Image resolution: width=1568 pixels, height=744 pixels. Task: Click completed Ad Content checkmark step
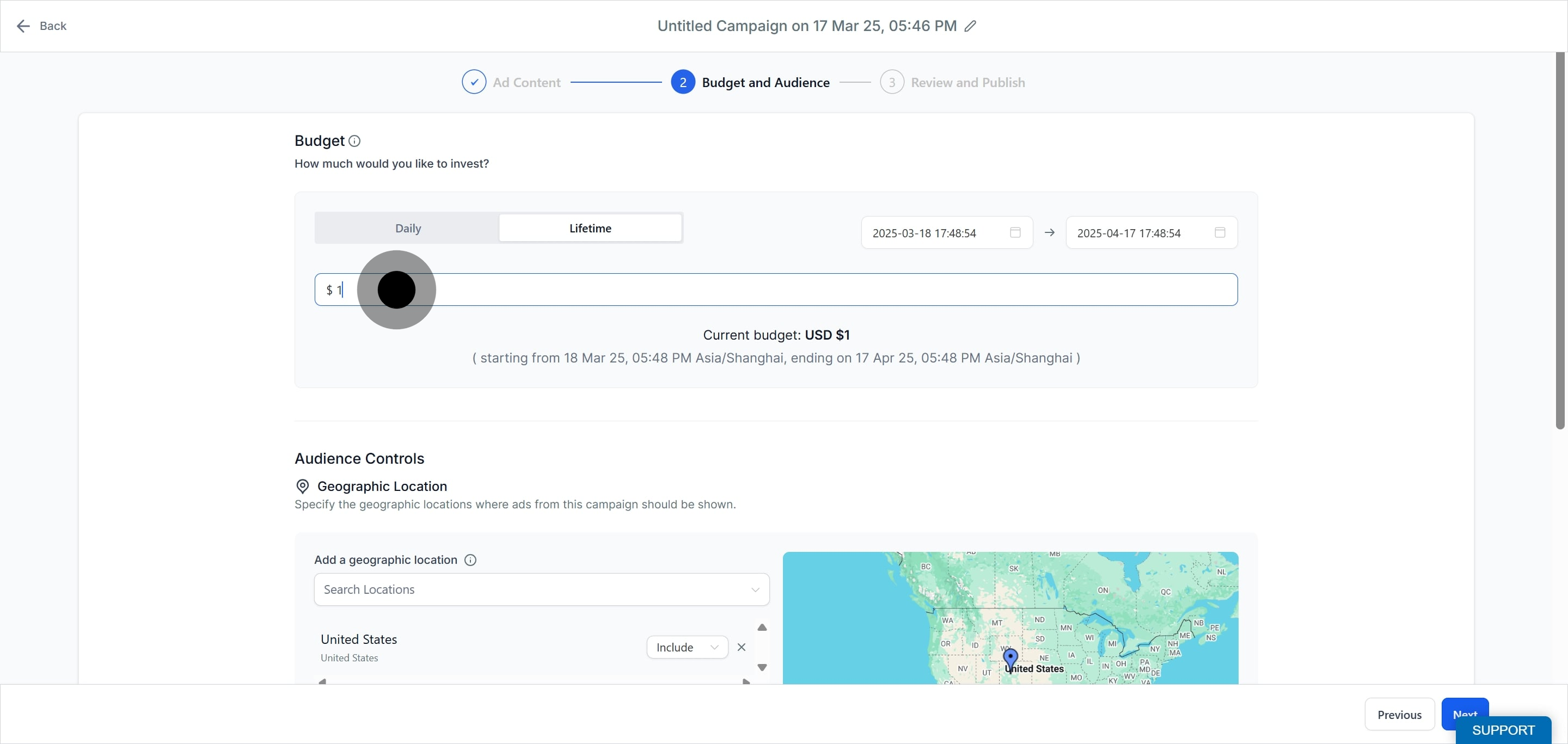[474, 82]
